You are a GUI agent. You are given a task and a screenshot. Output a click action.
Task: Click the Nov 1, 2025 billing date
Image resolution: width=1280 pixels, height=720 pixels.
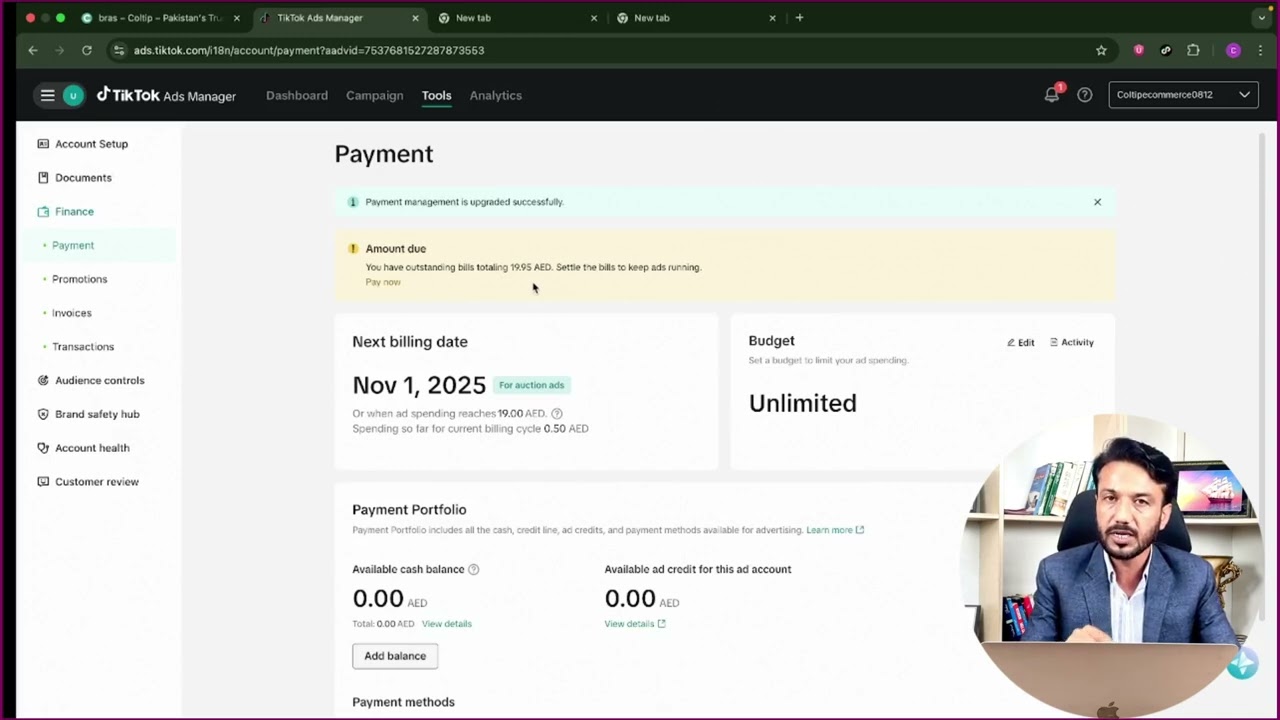click(x=419, y=385)
